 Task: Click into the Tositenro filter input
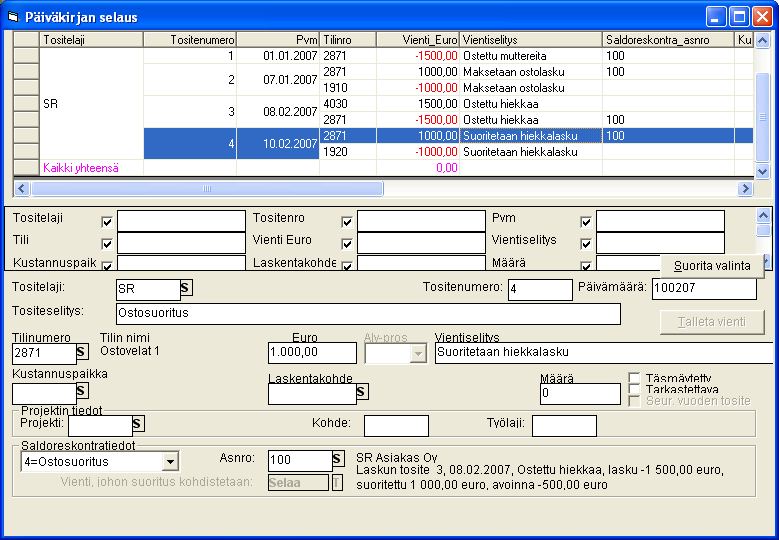tap(421, 221)
